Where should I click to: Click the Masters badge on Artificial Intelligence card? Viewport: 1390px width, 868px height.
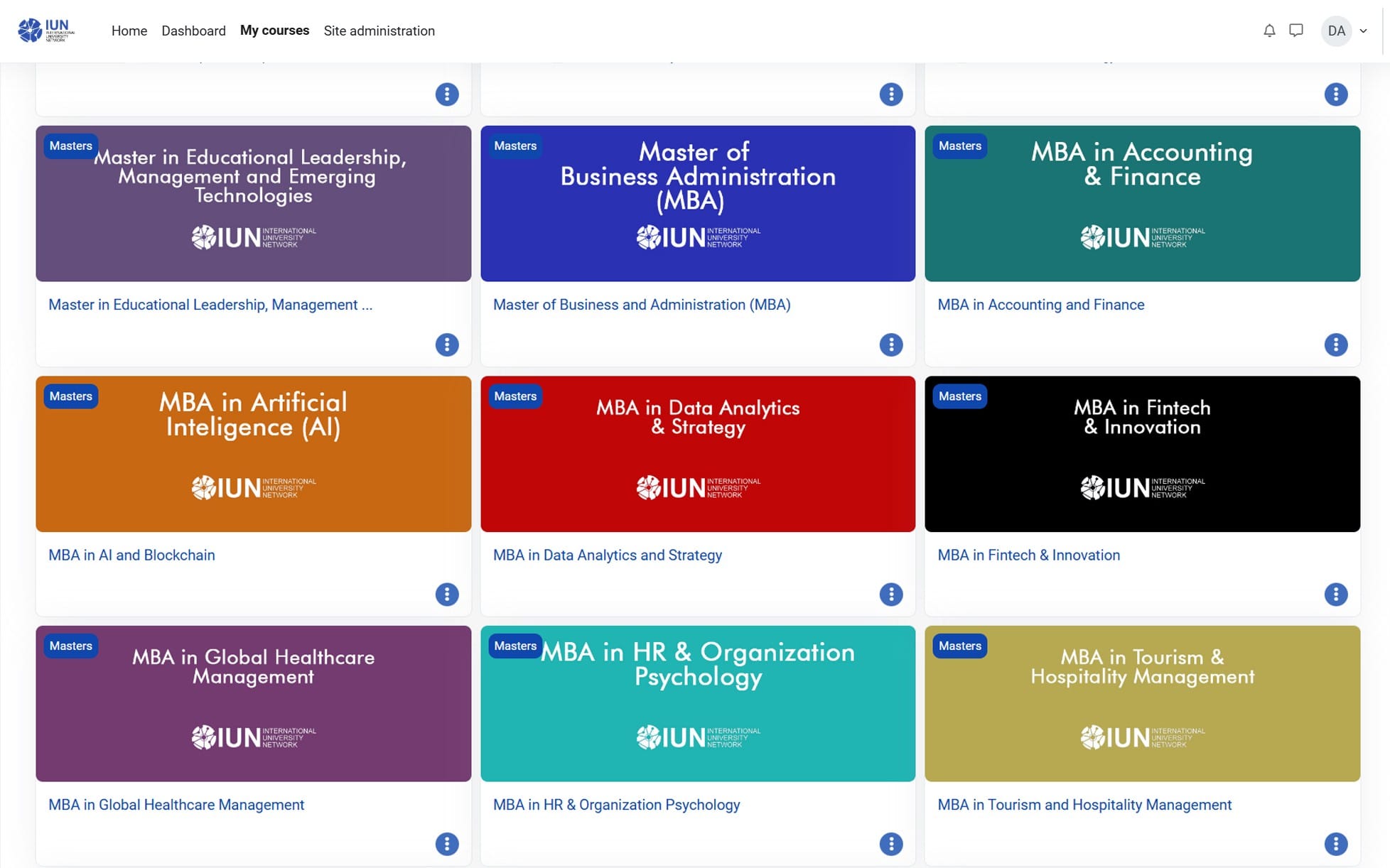point(71,396)
